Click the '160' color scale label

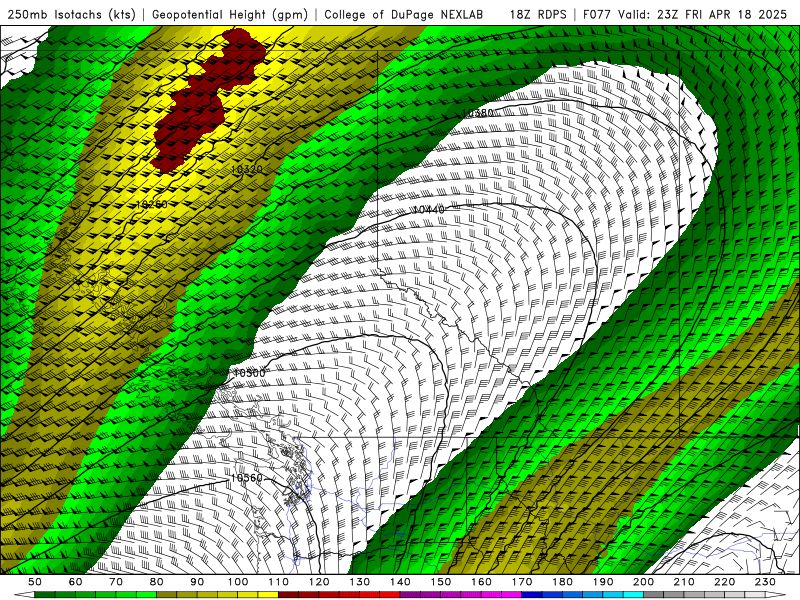point(481,582)
